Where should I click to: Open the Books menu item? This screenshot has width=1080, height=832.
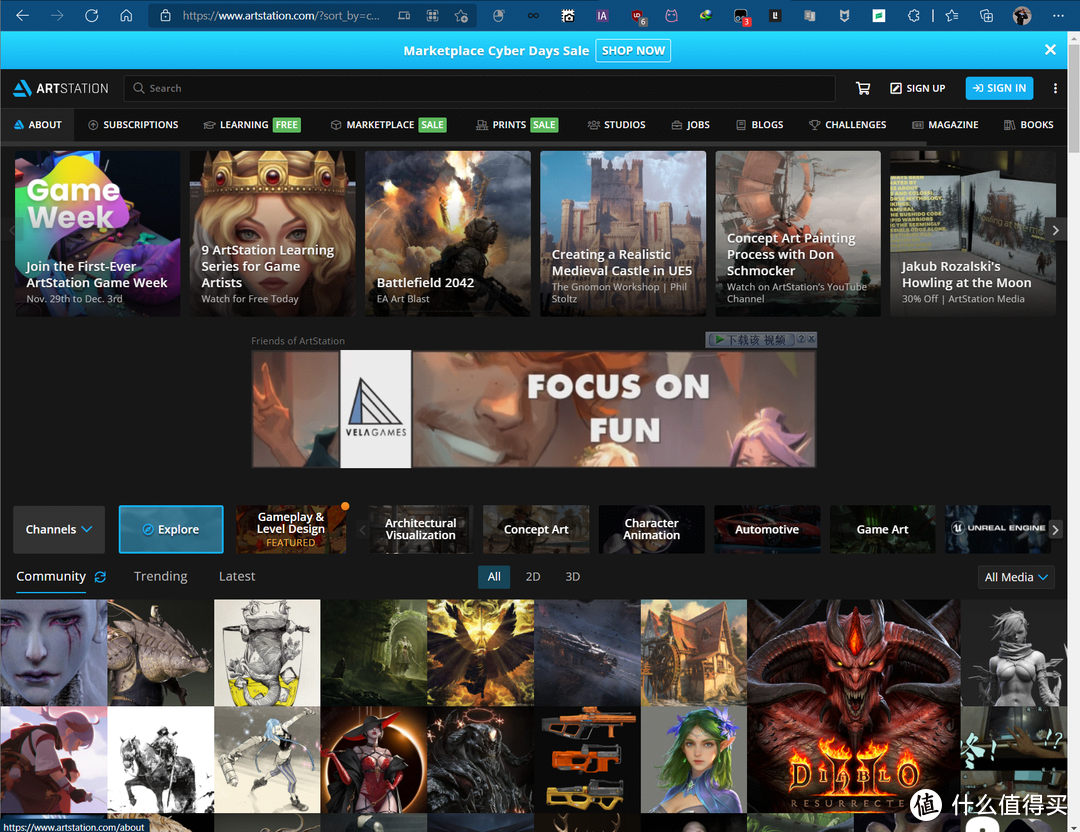pos(1028,125)
